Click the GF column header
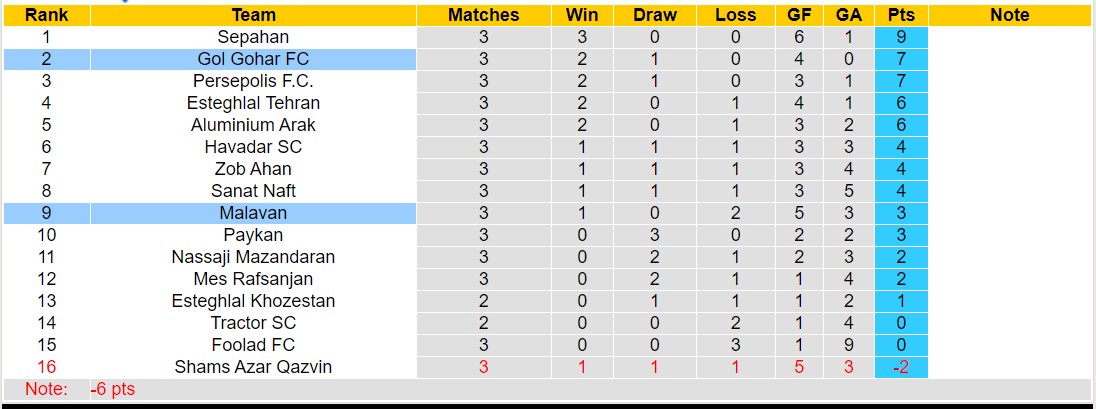 point(798,15)
